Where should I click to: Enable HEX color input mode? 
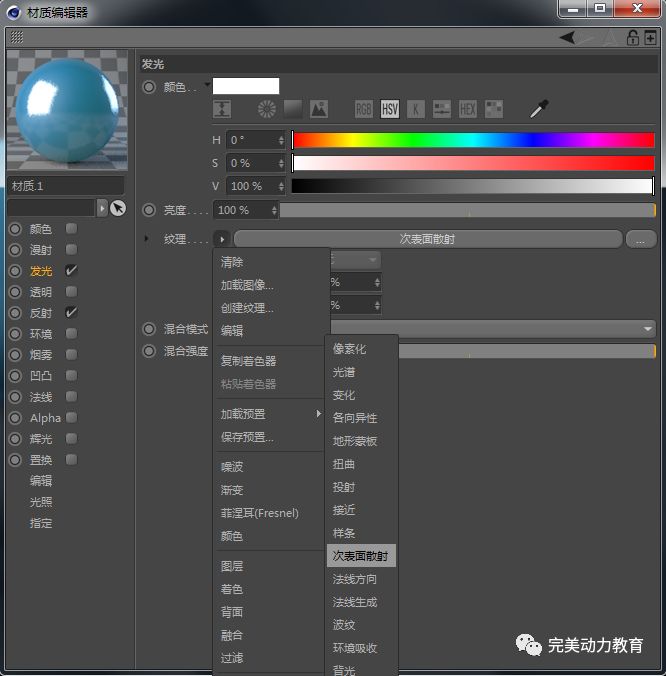coord(467,109)
